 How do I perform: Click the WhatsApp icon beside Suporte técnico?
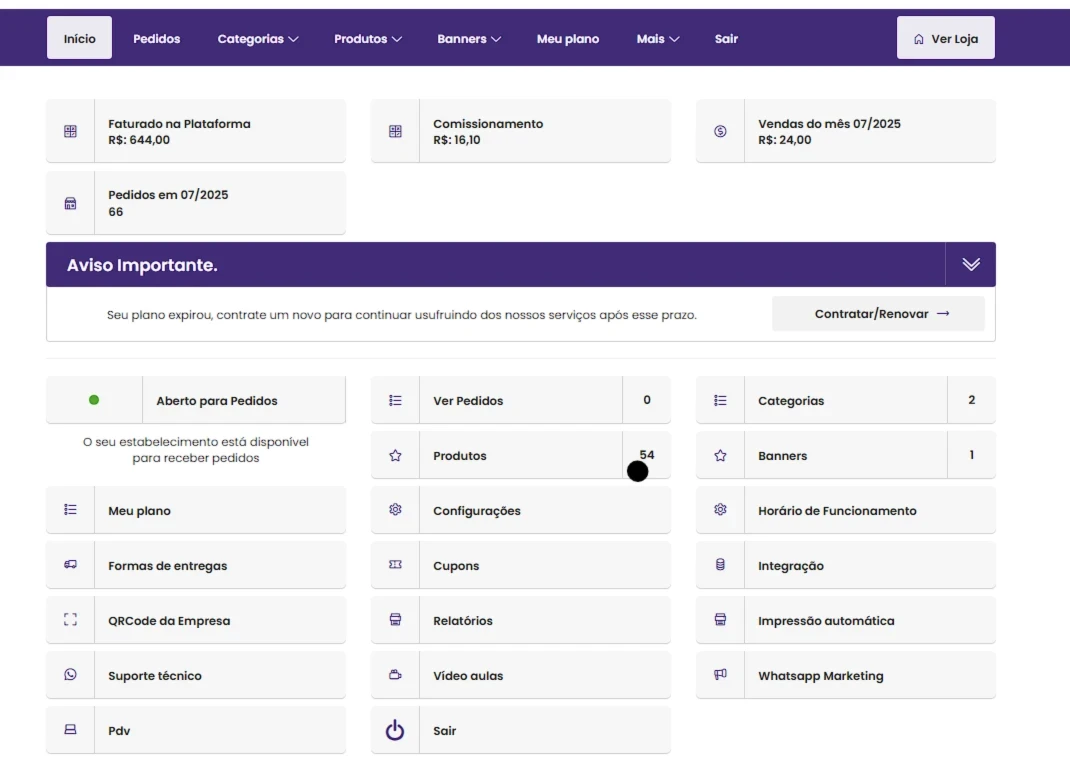[70, 675]
